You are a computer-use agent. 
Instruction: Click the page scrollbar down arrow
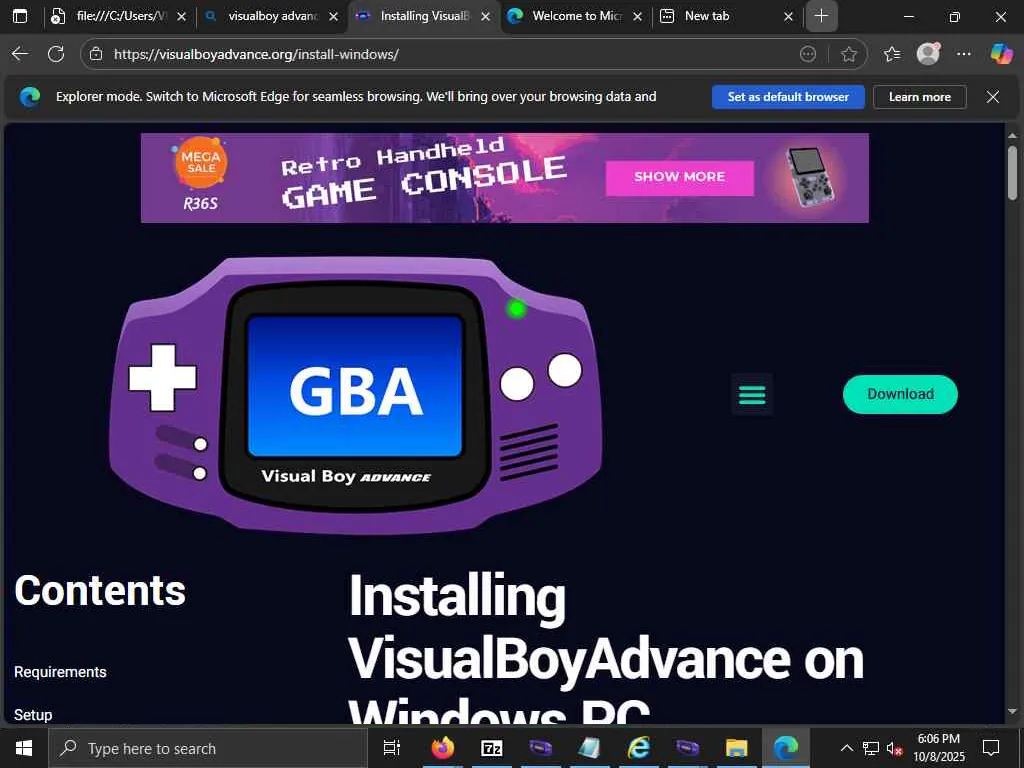pos(1012,712)
